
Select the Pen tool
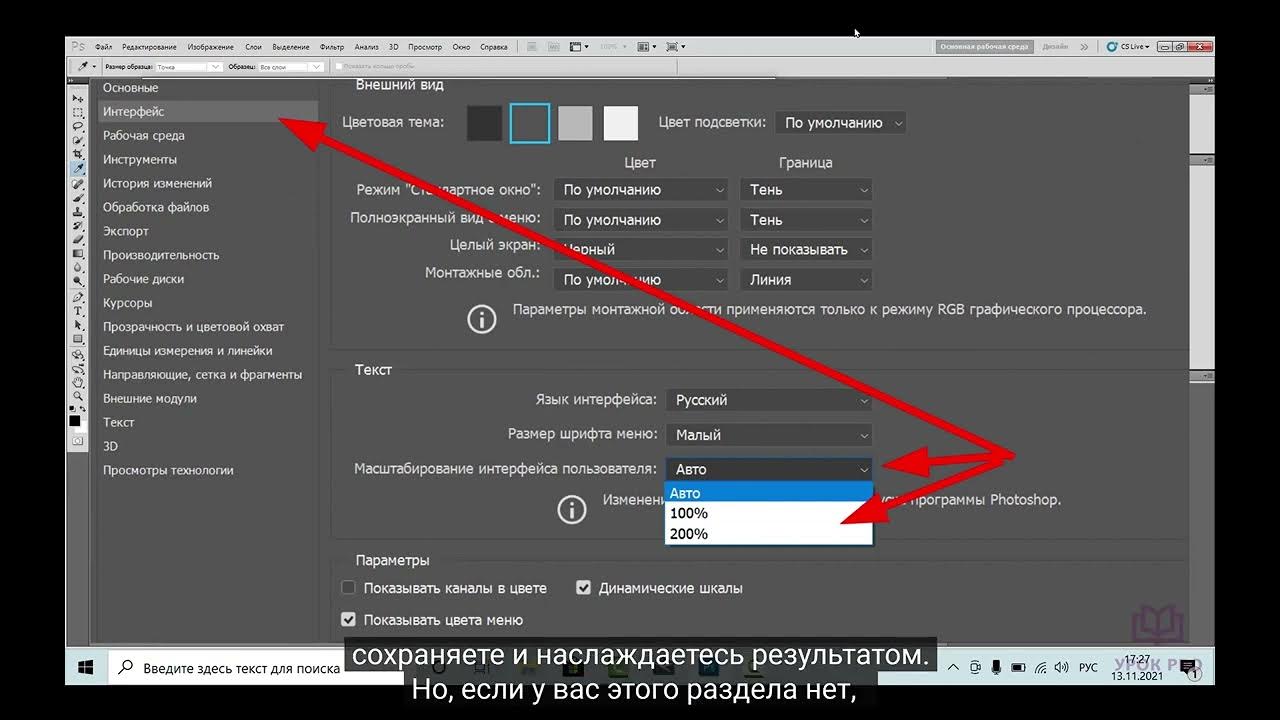[77, 297]
